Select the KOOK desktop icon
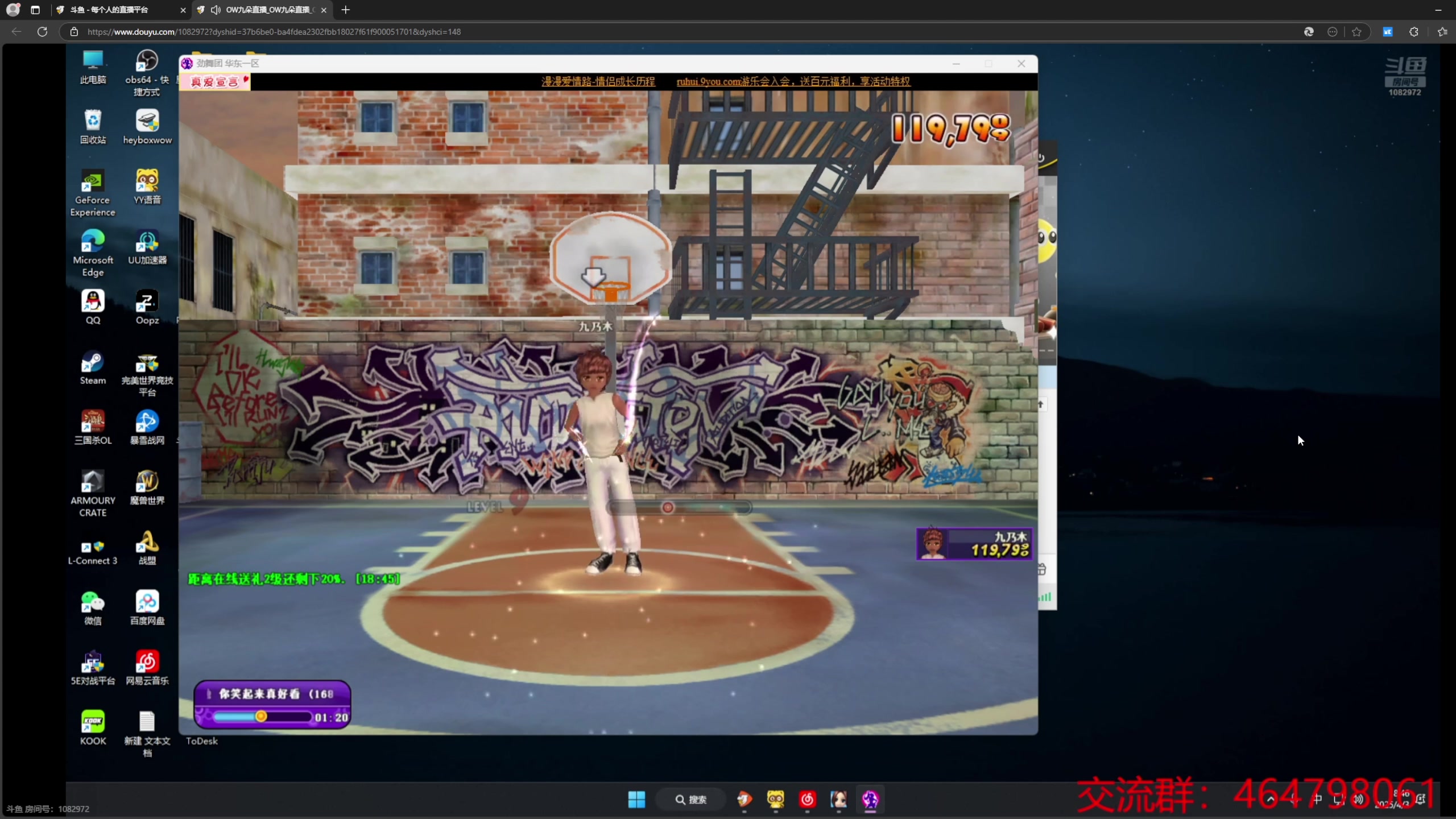 (93, 729)
